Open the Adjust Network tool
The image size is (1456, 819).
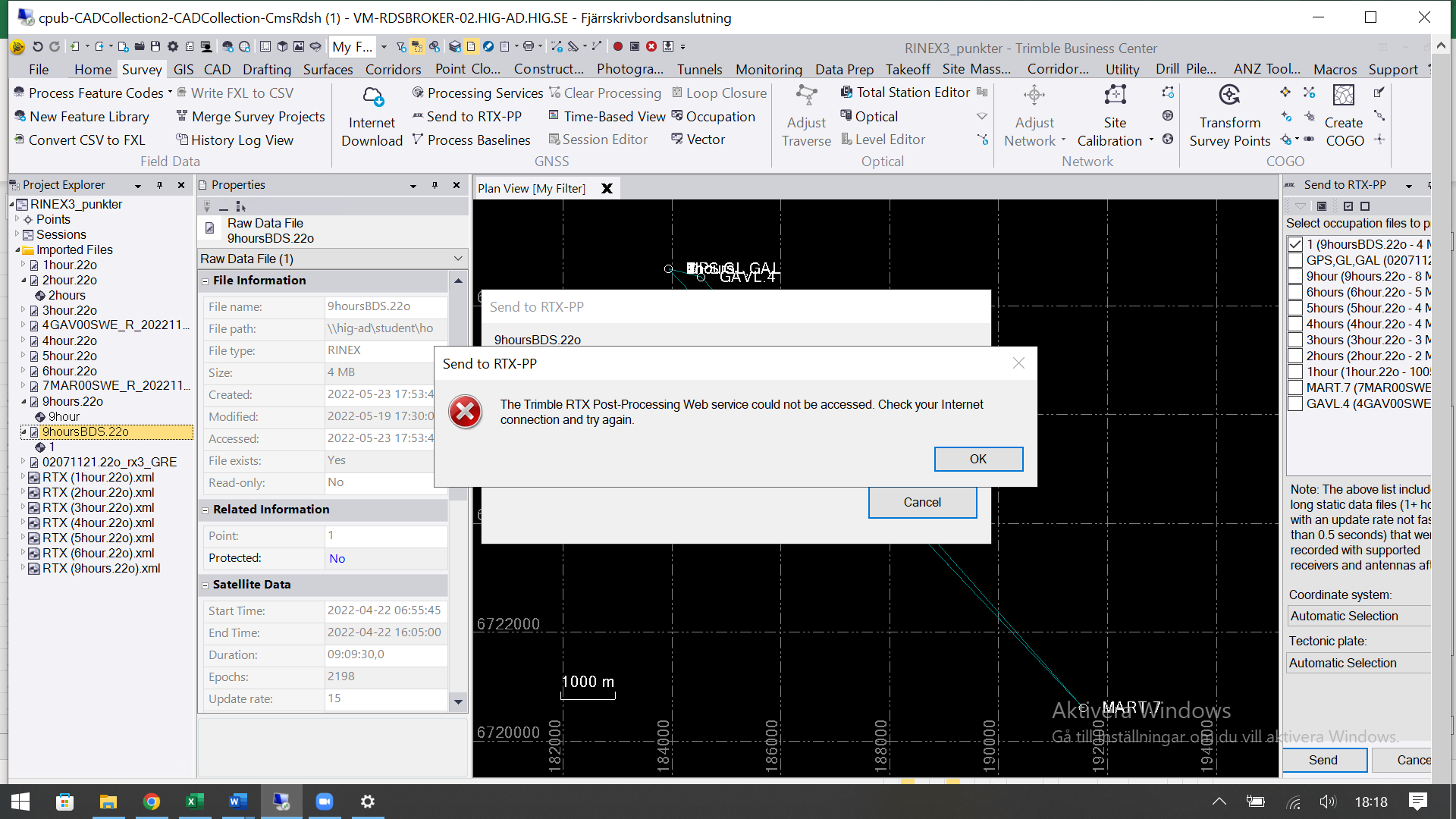pos(1034,121)
